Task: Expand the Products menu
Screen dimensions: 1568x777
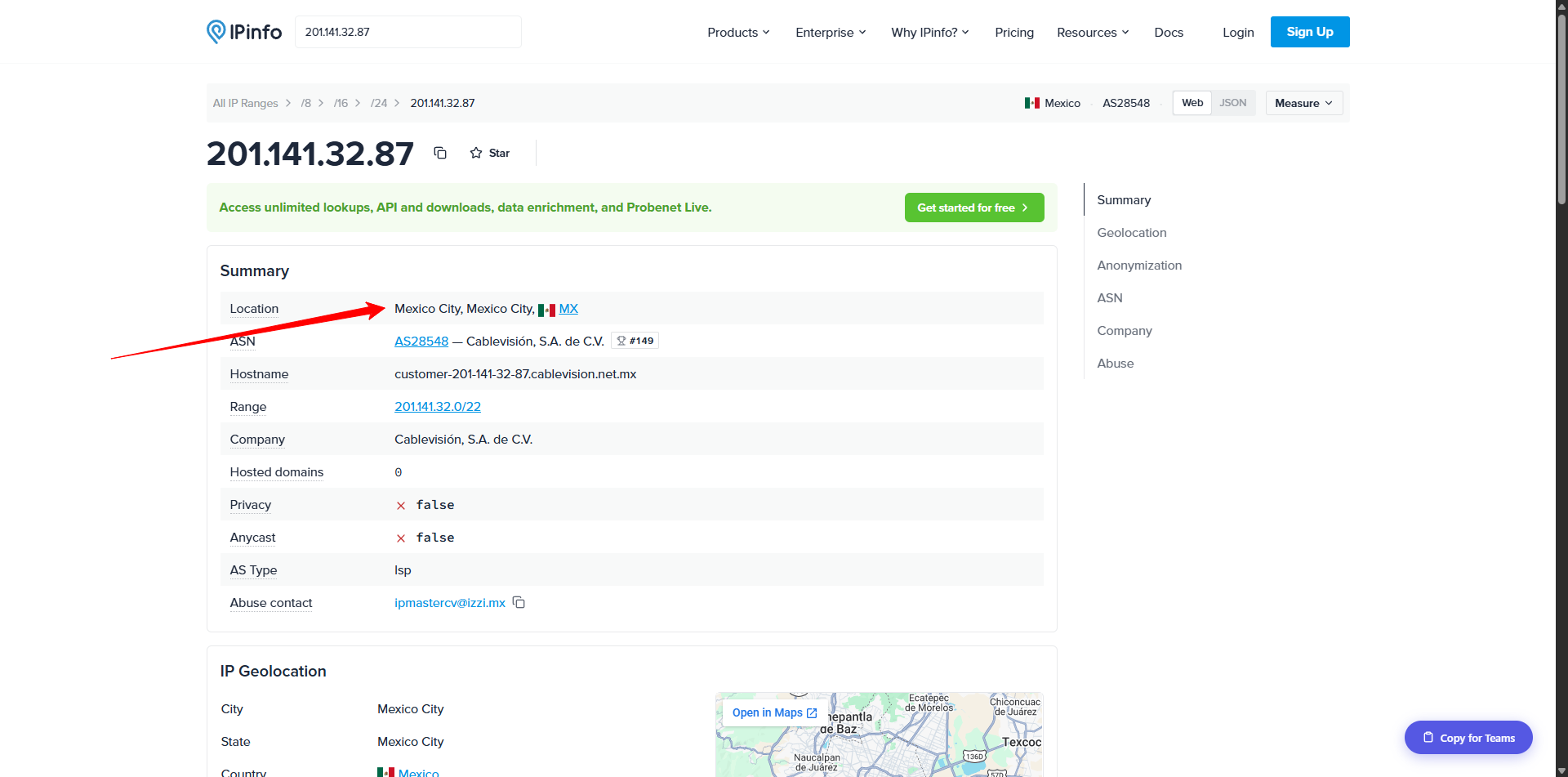Action: click(x=738, y=33)
